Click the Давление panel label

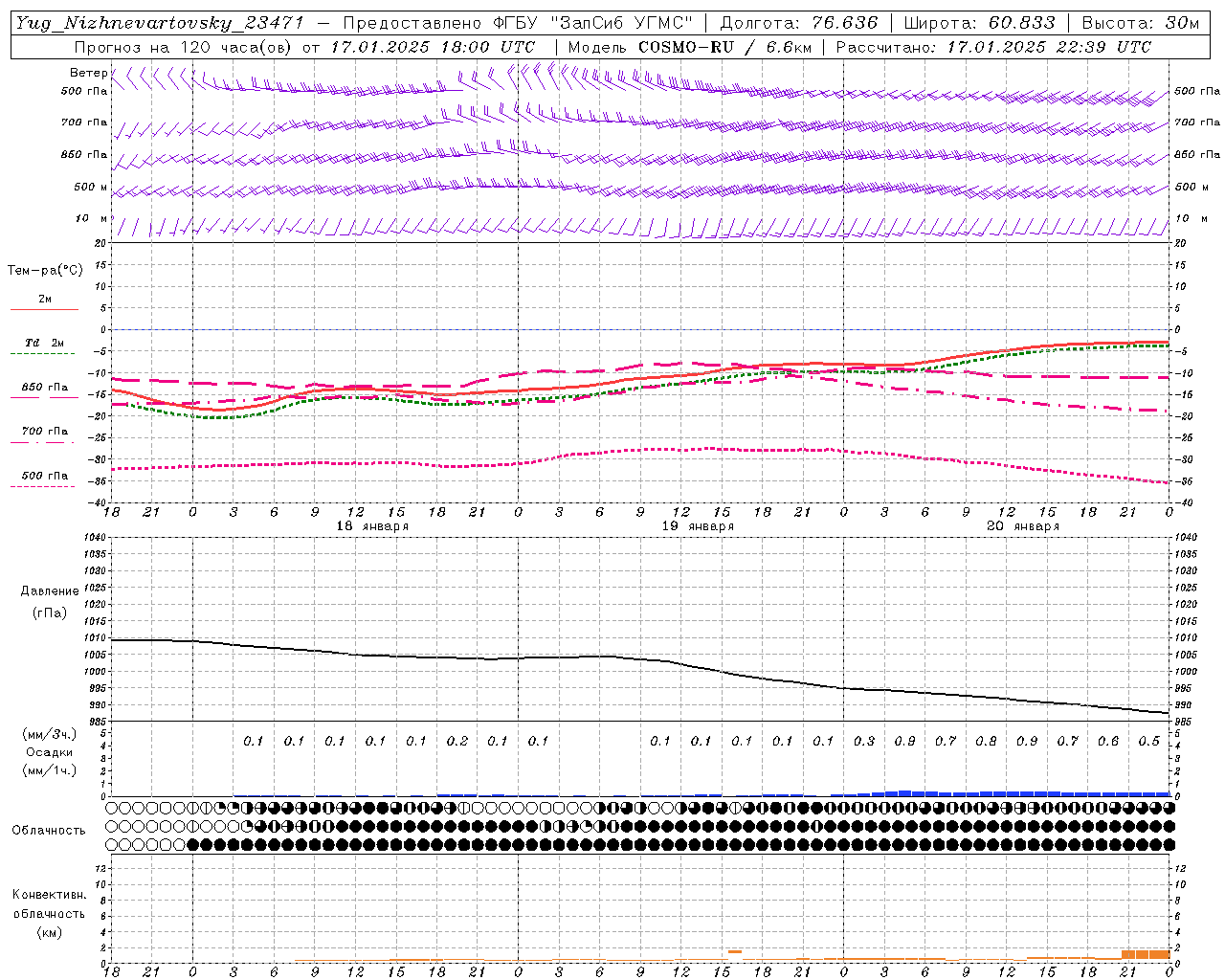(x=50, y=591)
